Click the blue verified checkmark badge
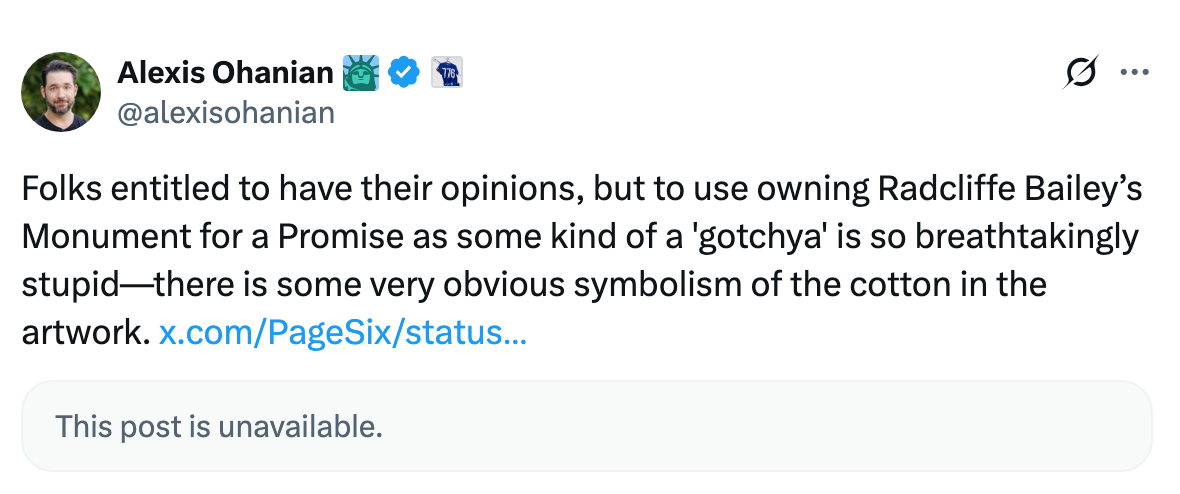Screen dimensions: 1180x494 (x=403, y=72)
